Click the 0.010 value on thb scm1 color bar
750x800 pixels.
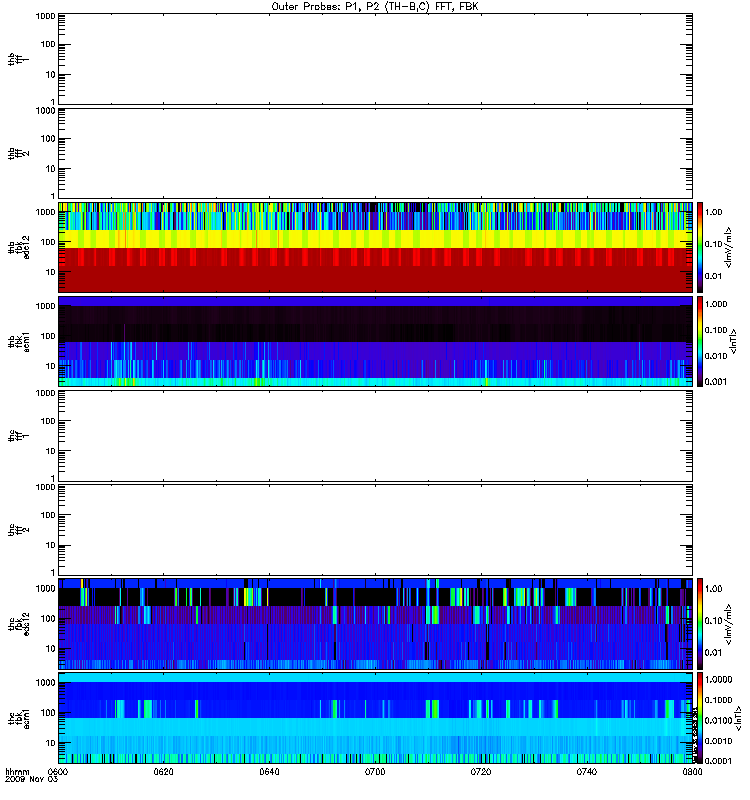[x=715, y=356]
